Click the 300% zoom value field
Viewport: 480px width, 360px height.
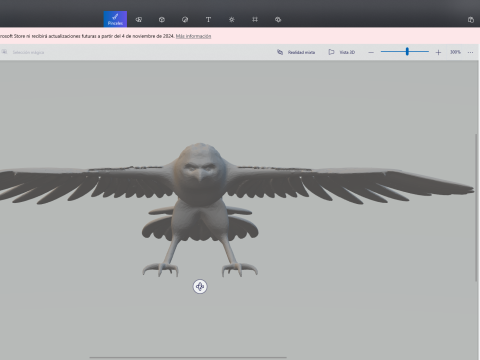pos(455,52)
